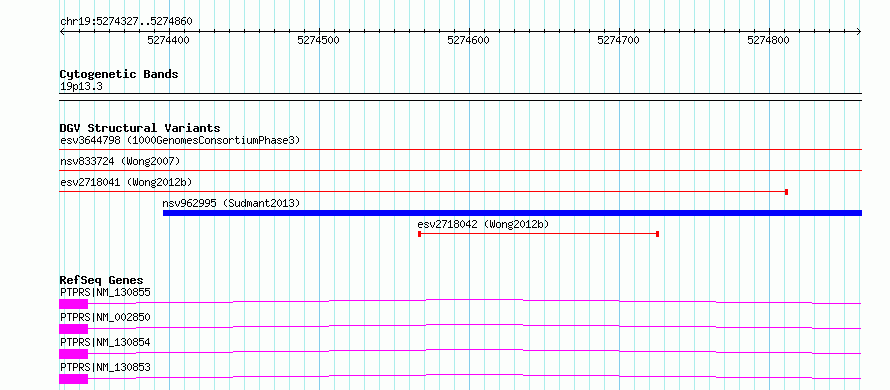This screenshot has height=390, width=890.
Task: Click the red esv2718042 variant line
Action: click(x=538, y=234)
